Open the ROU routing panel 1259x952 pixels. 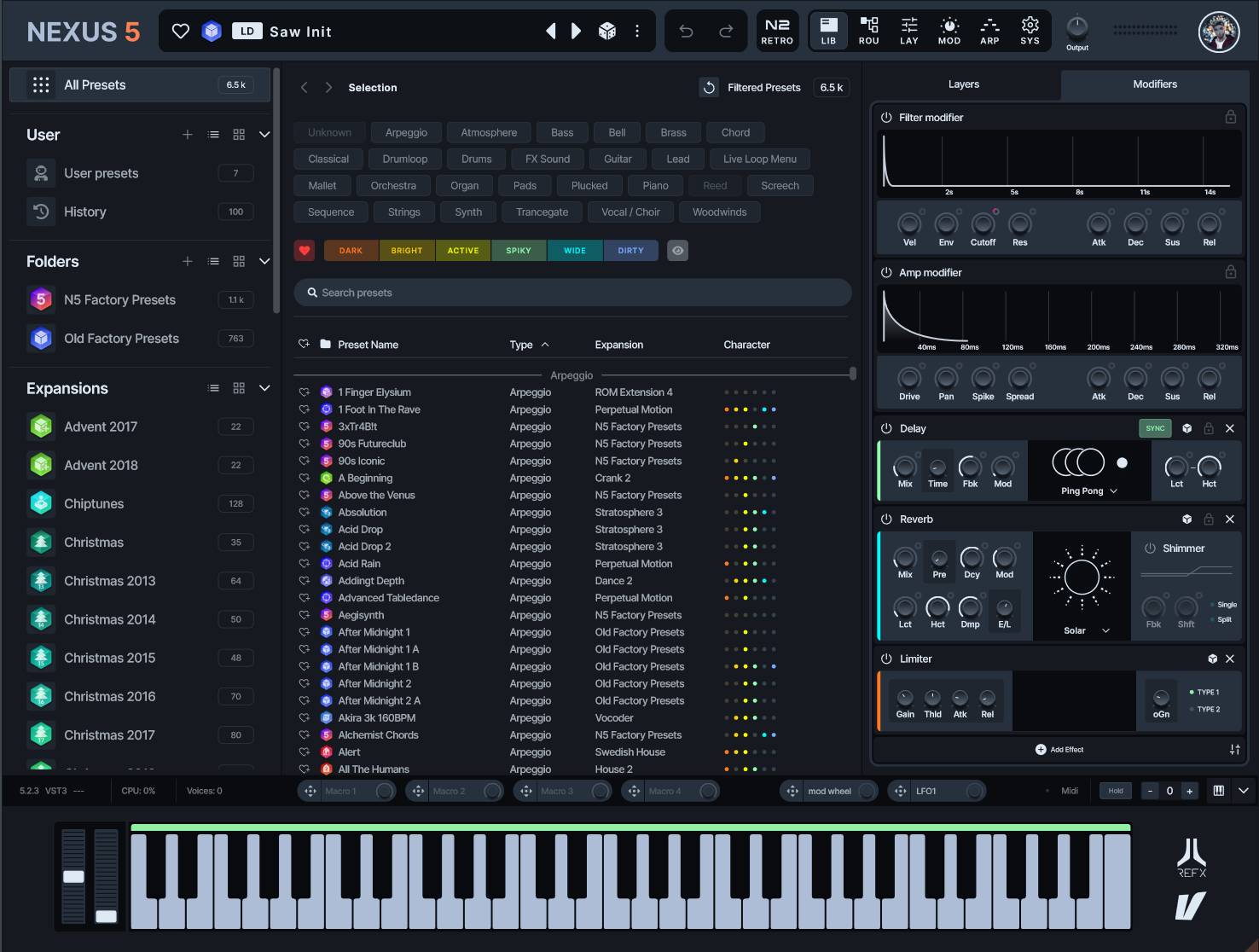[869, 31]
